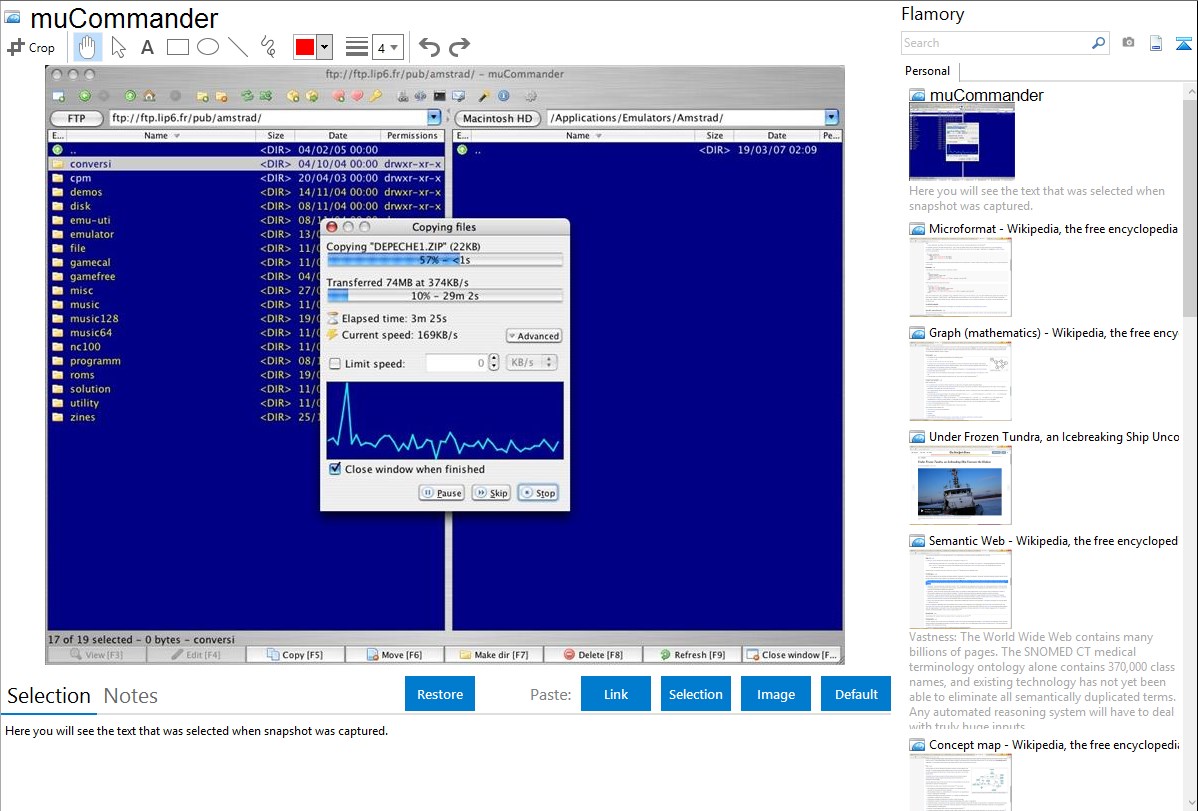The image size is (1198, 811).
Task: Click the key icon in muCommander toolbar
Action: pos(376,96)
